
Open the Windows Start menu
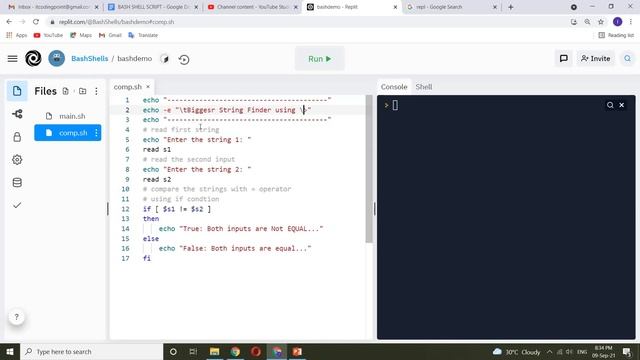[10, 351]
